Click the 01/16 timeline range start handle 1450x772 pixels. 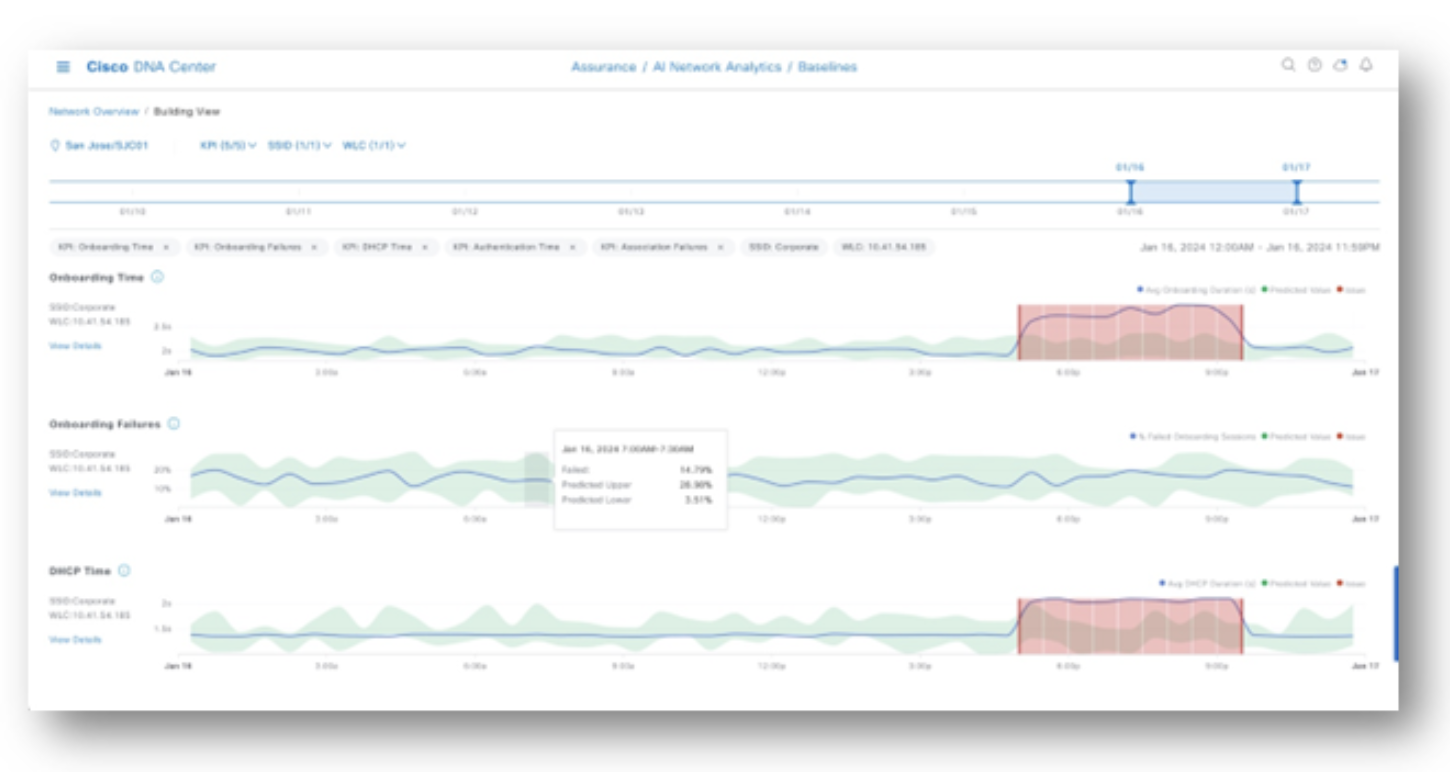pyautogui.click(x=1131, y=191)
